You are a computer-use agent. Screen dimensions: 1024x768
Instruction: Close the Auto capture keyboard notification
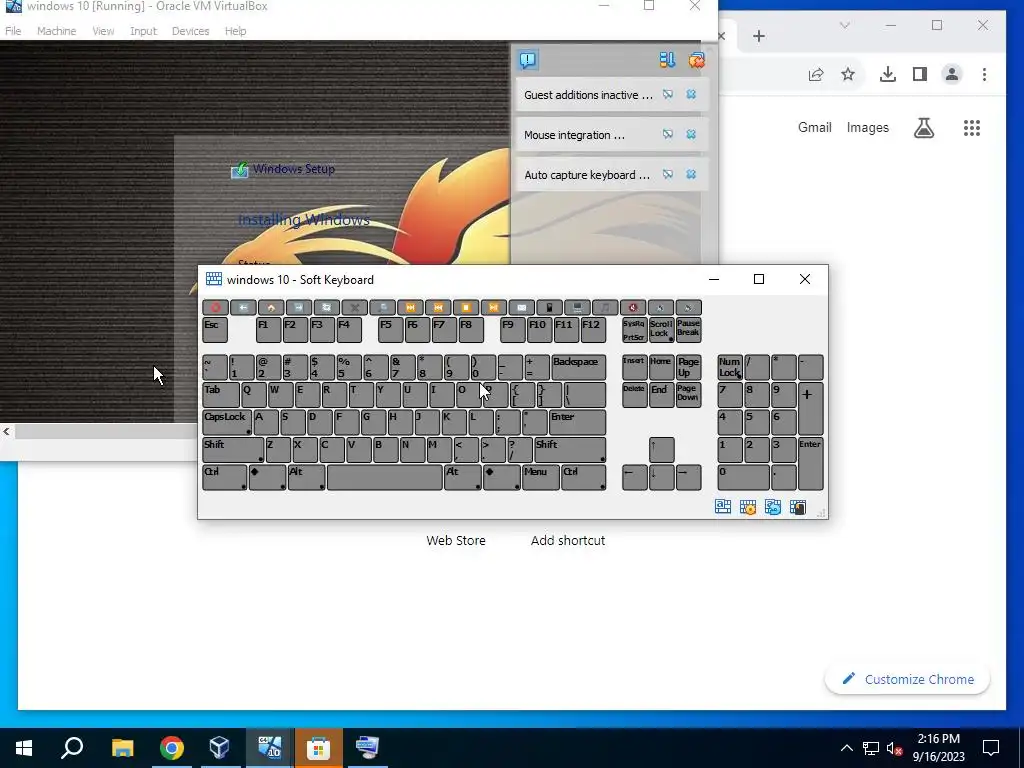(x=691, y=174)
